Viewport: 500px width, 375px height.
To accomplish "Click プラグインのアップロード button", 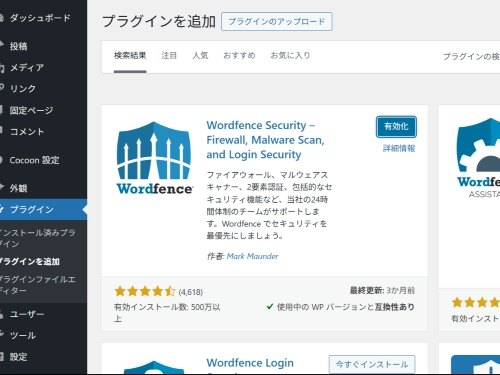I will coord(277,22).
